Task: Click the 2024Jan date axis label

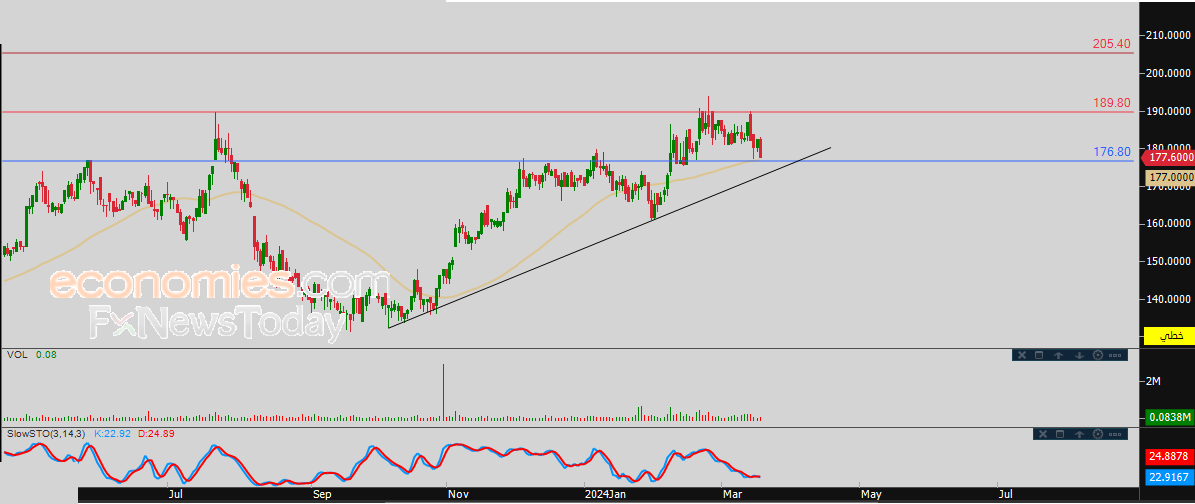Action: click(x=604, y=494)
